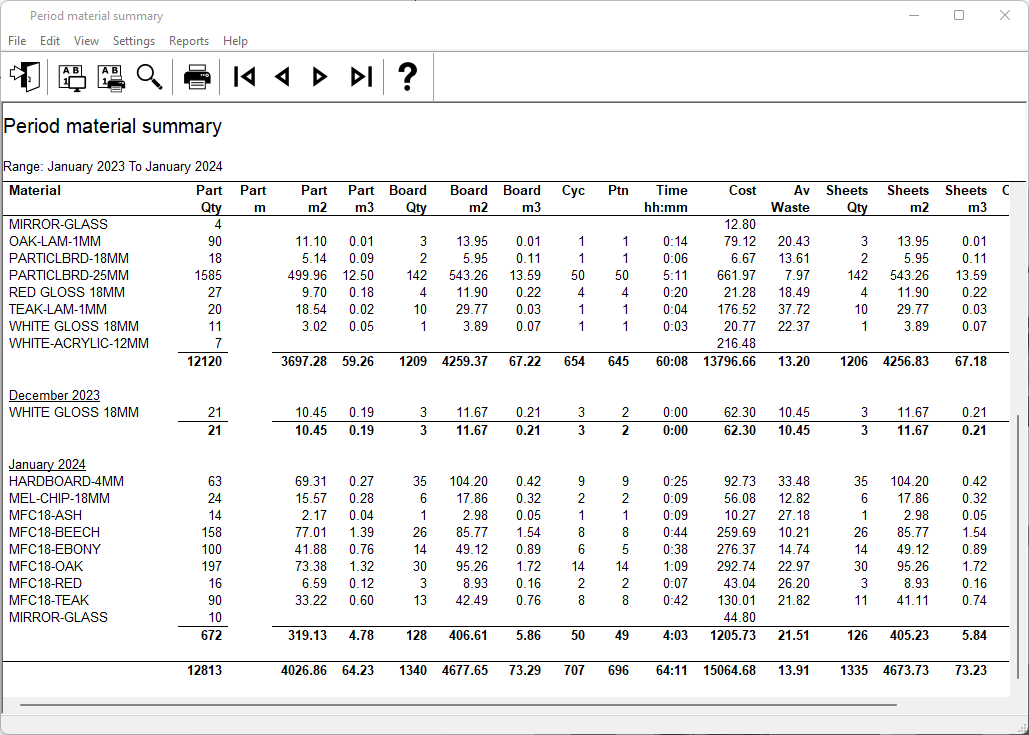Click January 2024 cost subtotal 1205.73
This screenshot has width=1029, height=735.
tap(733, 636)
